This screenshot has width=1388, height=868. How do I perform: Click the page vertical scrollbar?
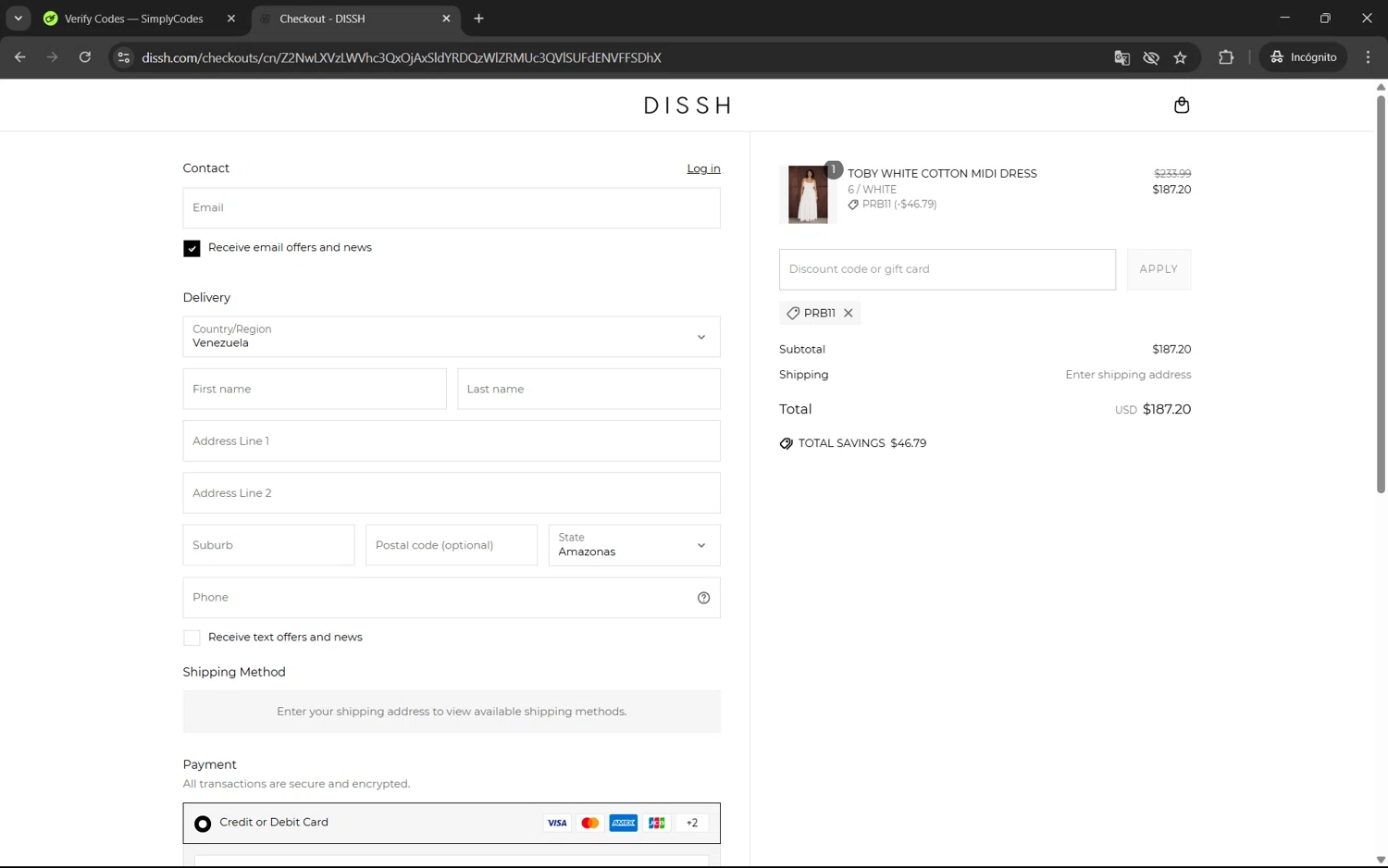1381,293
